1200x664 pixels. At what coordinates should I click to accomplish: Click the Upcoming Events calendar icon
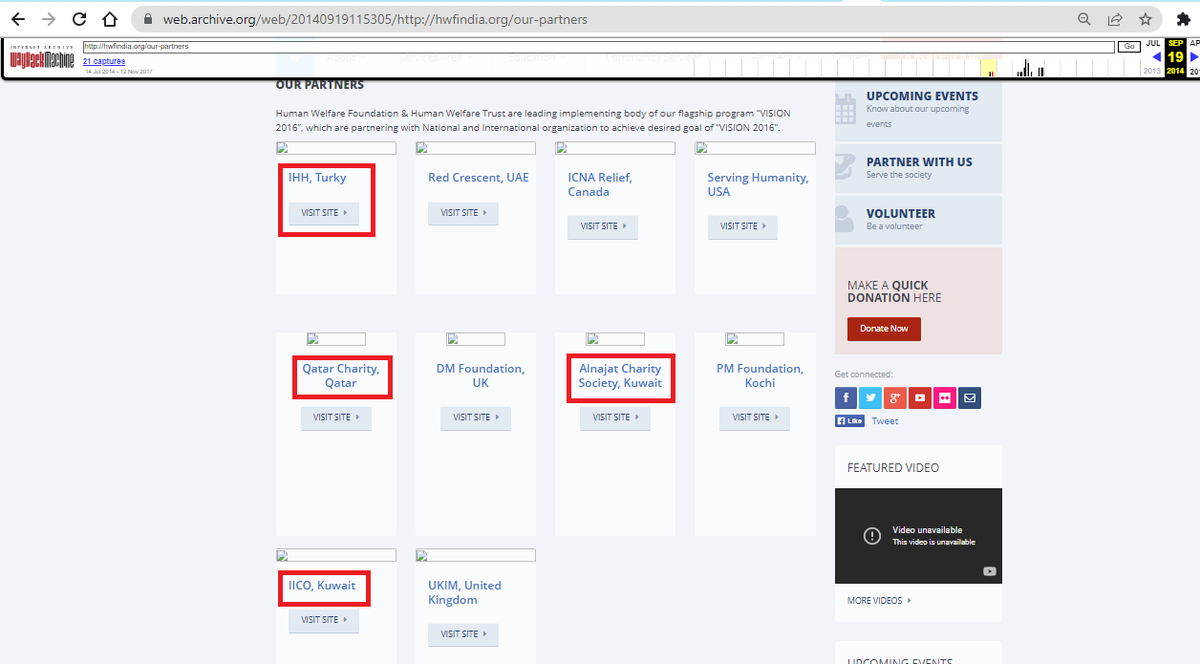pos(846,108)
